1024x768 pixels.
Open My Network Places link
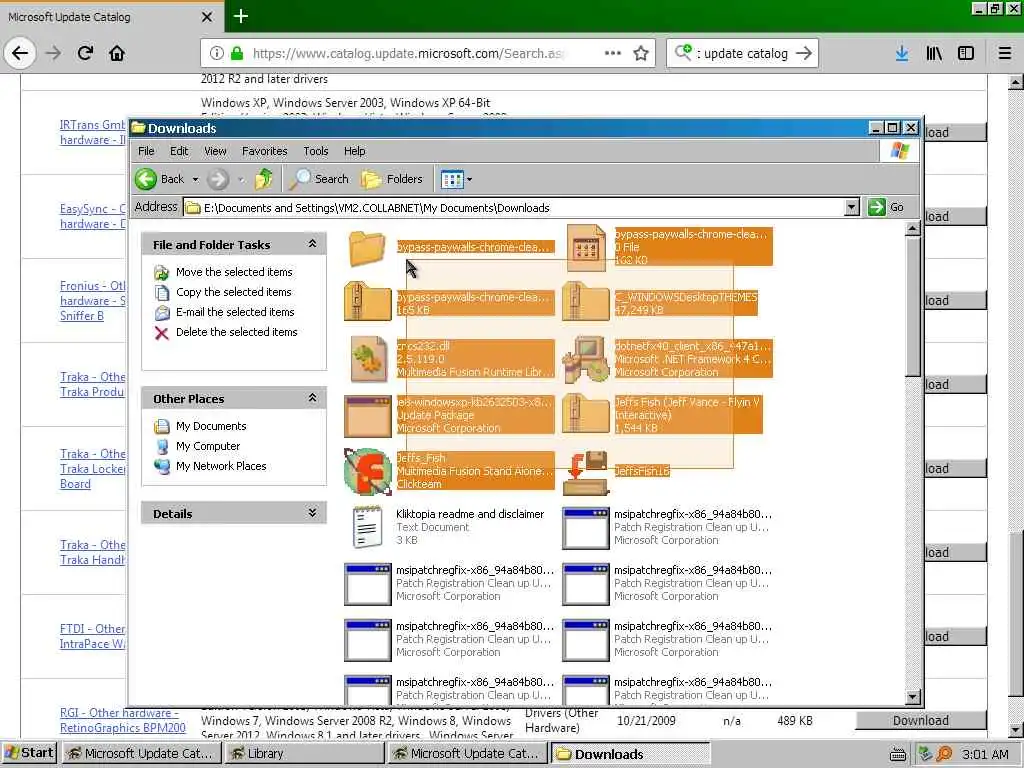[221, 466]
